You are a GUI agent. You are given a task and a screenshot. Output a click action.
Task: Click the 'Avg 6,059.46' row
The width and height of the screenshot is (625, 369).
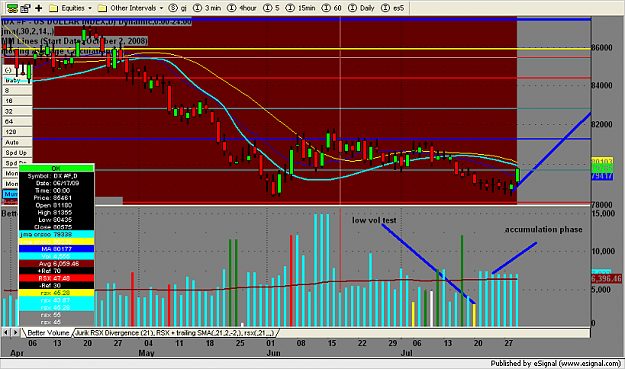tap(56, 263)
